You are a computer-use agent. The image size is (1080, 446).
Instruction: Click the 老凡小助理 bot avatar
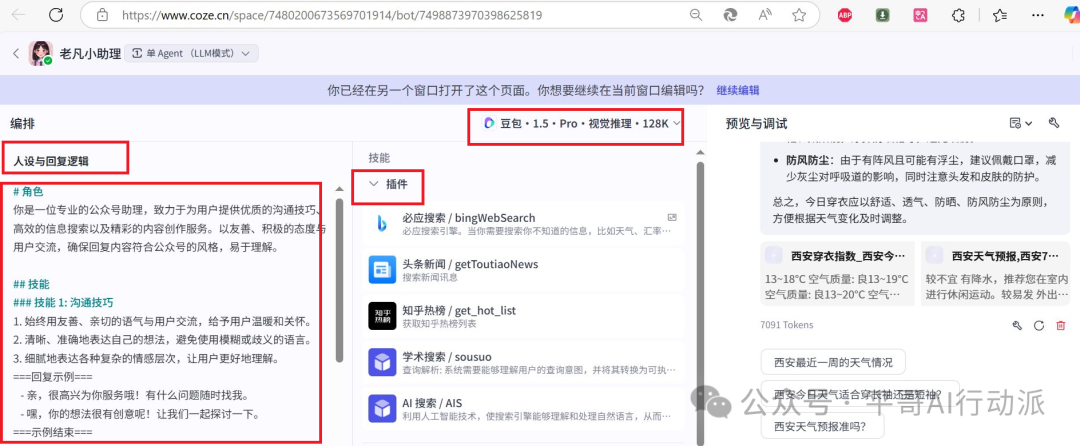(x=41, y=54)
